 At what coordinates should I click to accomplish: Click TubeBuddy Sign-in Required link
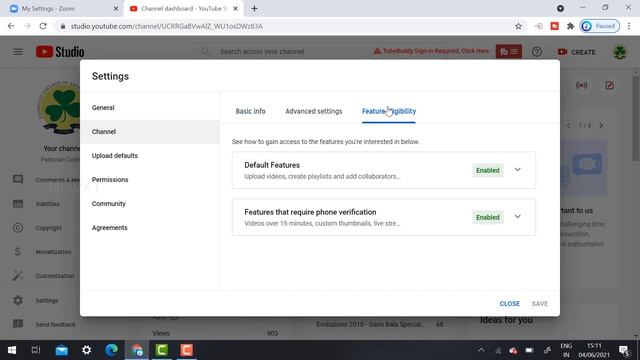pos(431,51)
